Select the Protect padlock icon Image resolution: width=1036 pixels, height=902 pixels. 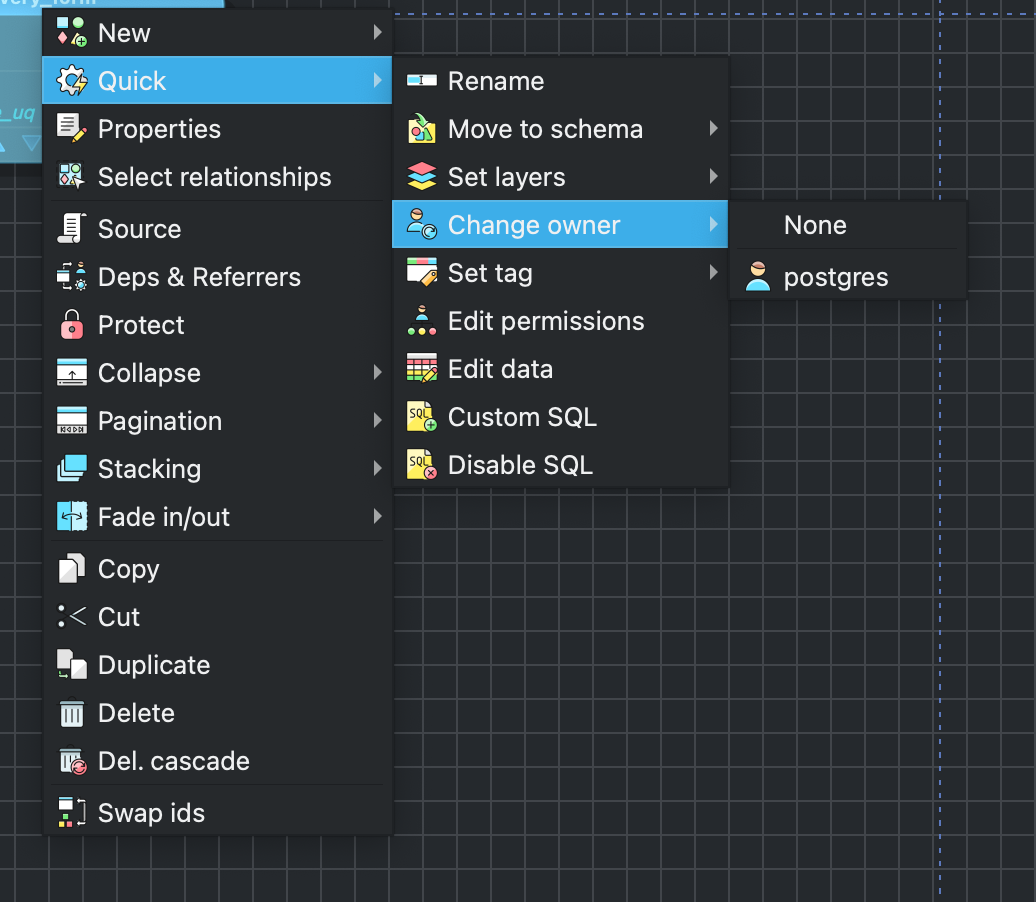pyautogui.click(x=70, y=325)
